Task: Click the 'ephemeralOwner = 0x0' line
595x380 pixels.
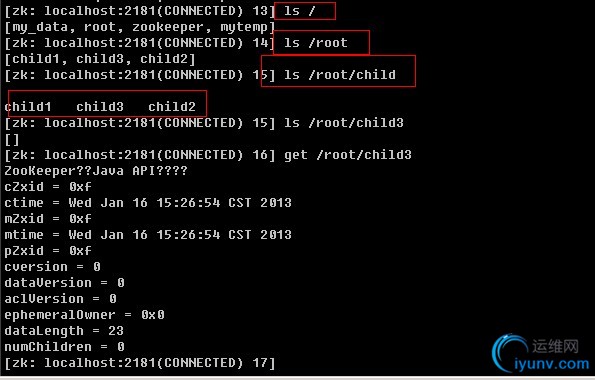Action: pos(84,315)
